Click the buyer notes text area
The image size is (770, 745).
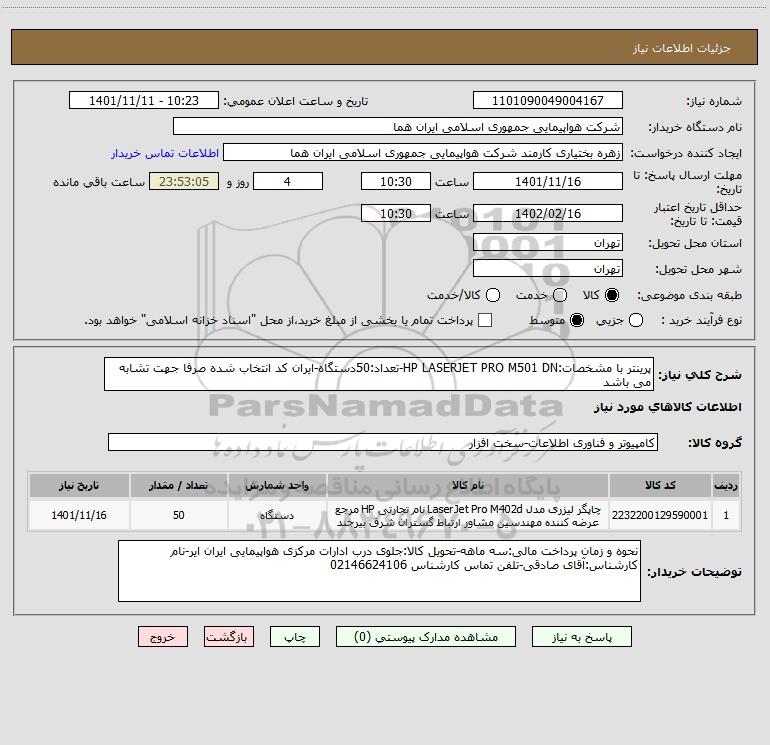pyautogui.click(x=379, y=571)
